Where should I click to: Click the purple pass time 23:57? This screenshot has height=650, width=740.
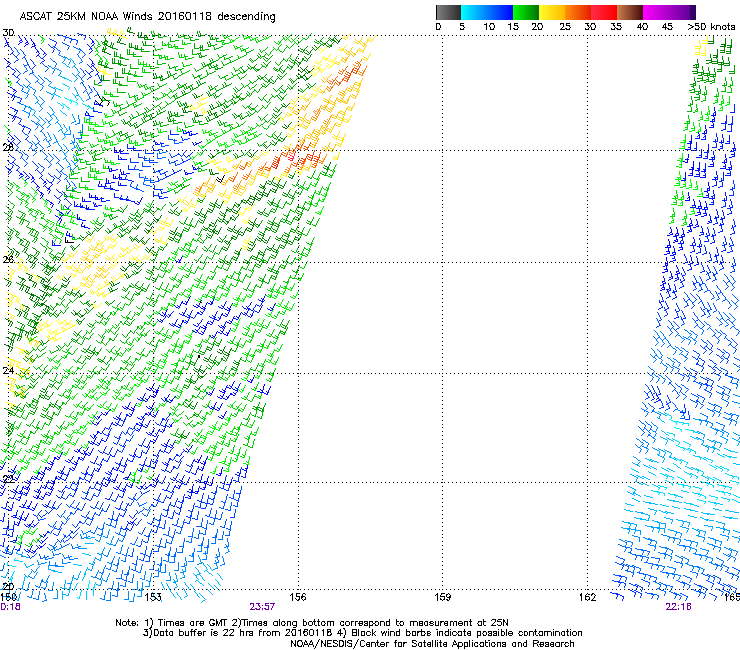(x=262, y=607)
